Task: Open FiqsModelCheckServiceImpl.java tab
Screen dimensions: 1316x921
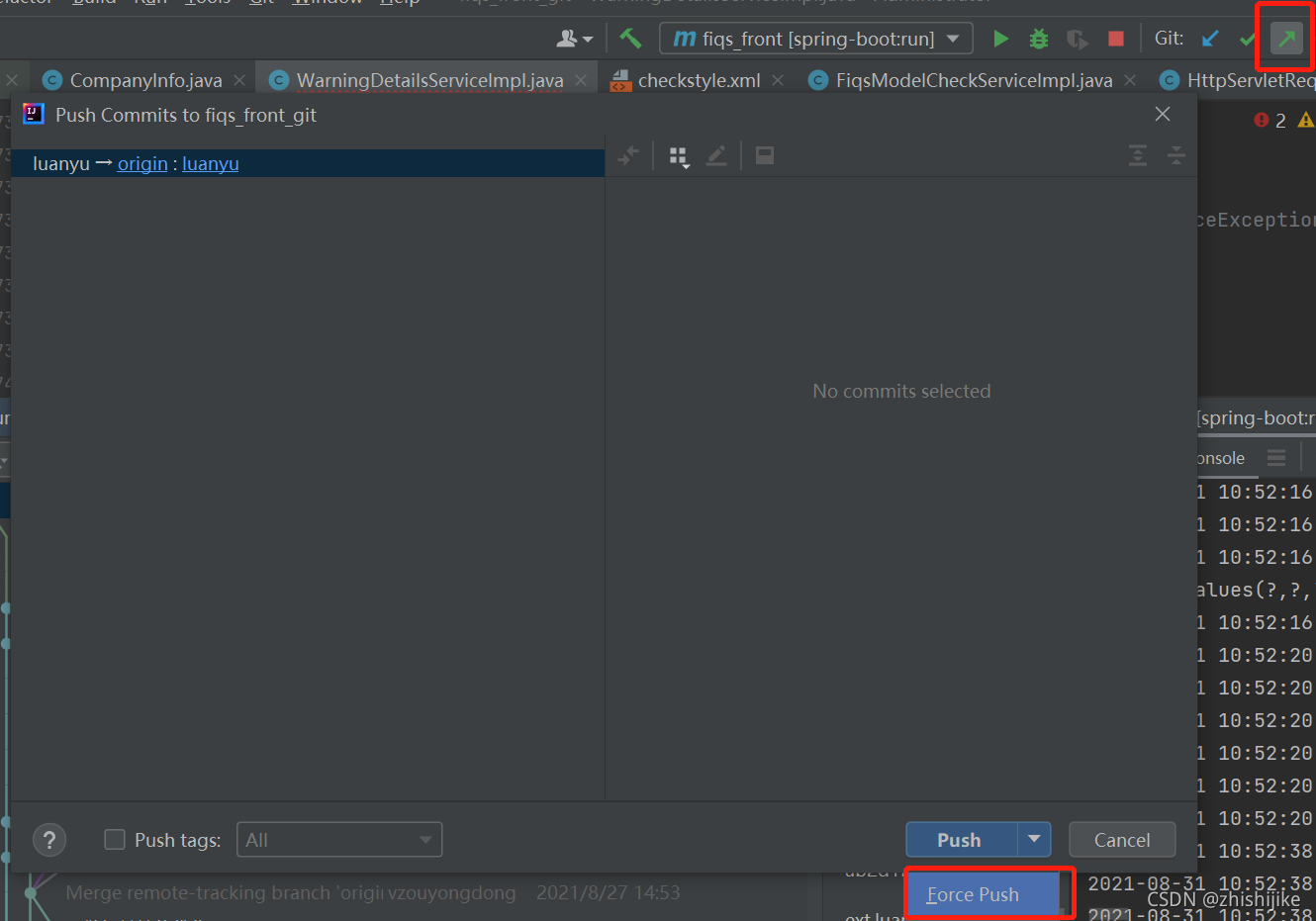Action: [974, 80]
